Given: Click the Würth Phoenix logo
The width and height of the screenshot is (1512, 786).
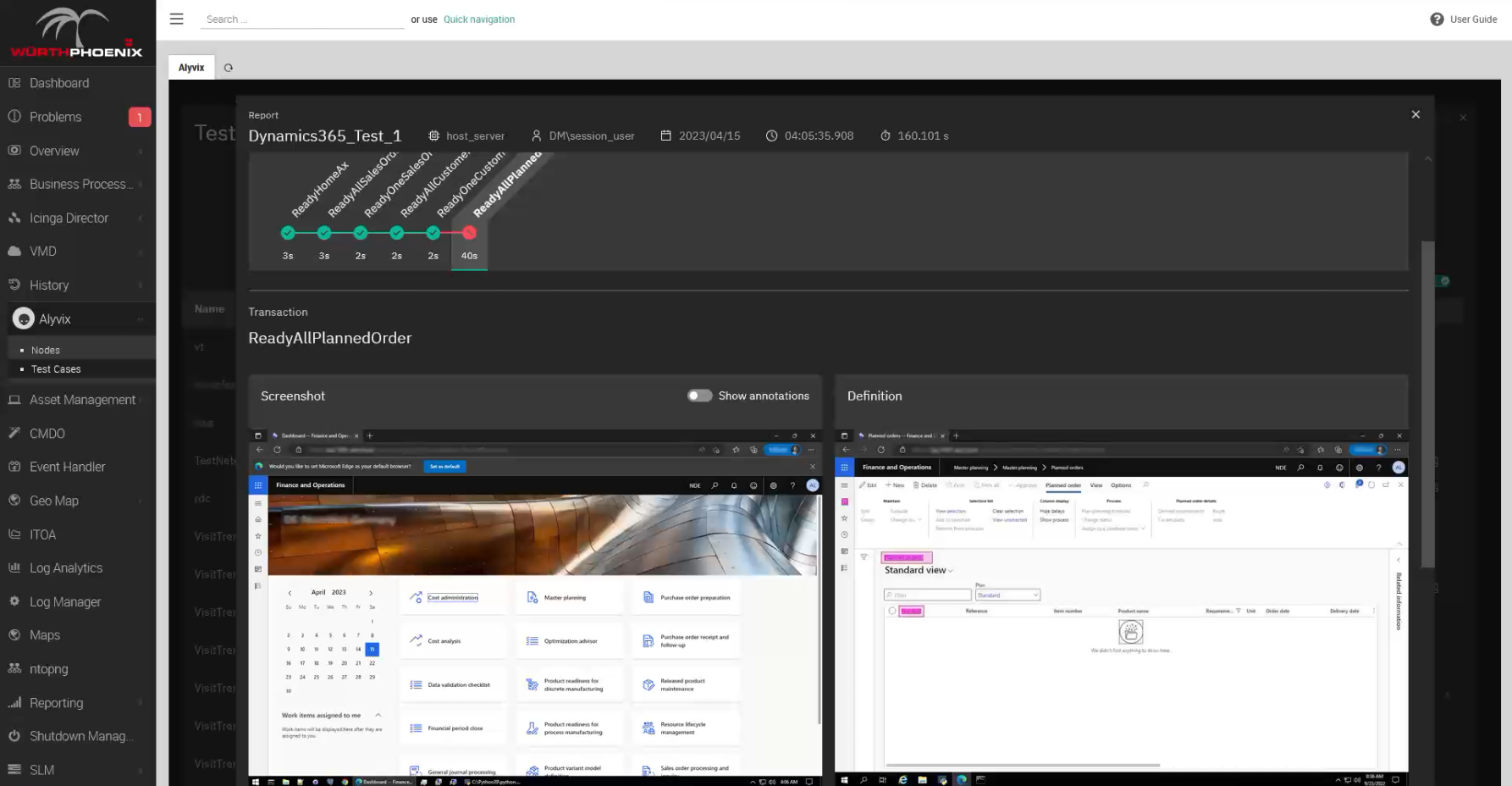Looking at the screenshot, I should [77, 33].
